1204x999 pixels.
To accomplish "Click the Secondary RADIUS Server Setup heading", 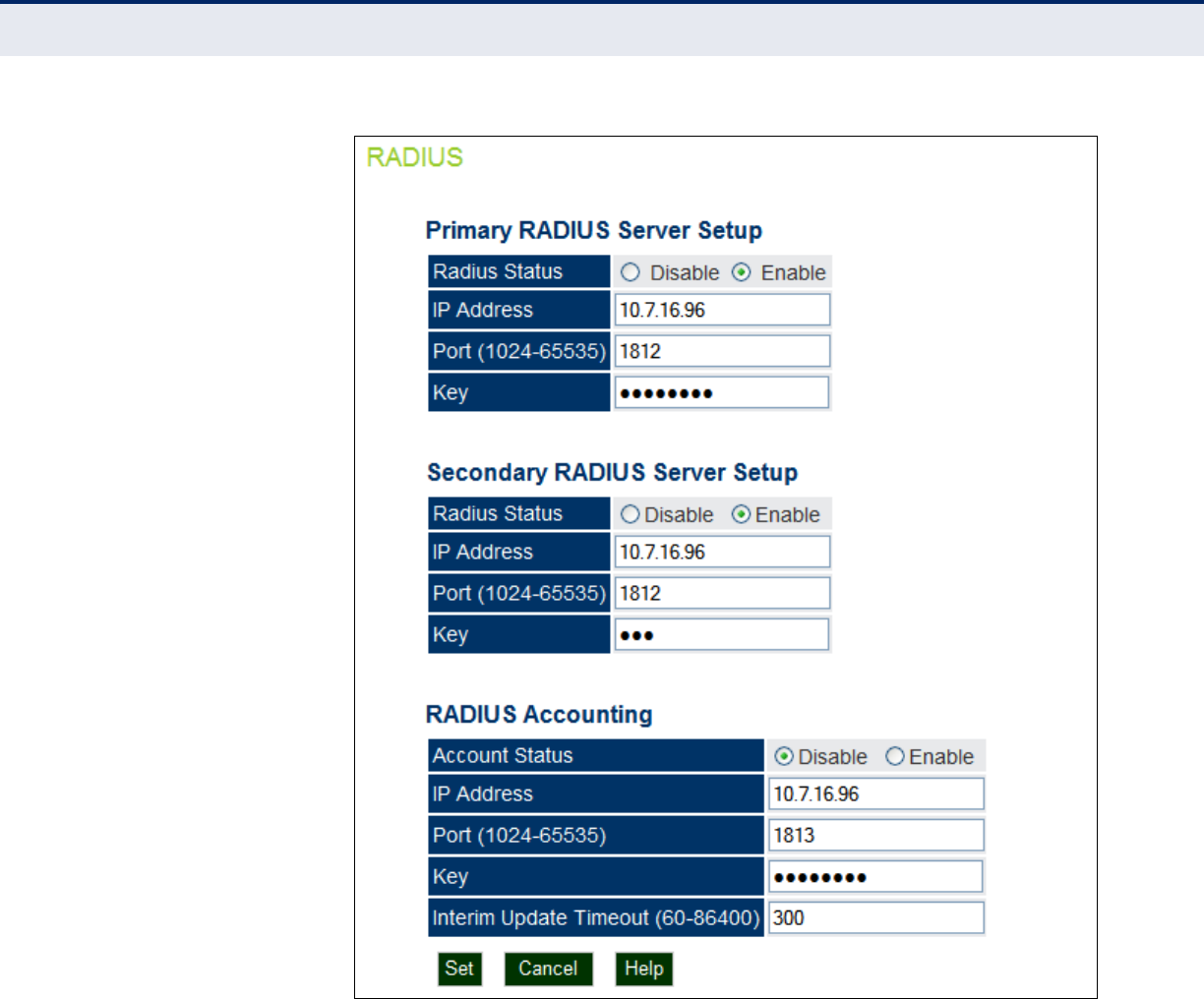I will (x=612, y=472).
